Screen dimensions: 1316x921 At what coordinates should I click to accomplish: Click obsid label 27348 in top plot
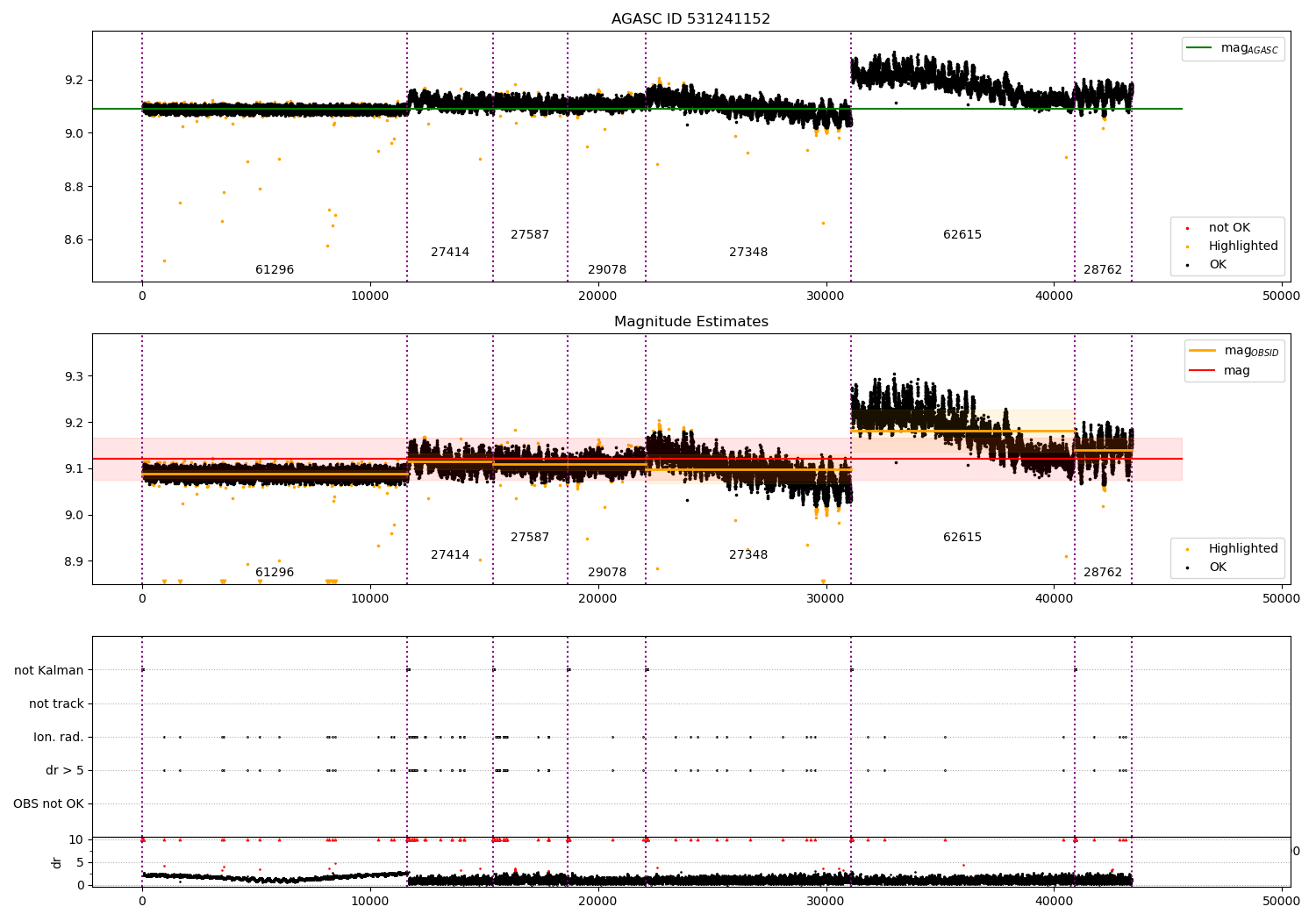[748, 253]
